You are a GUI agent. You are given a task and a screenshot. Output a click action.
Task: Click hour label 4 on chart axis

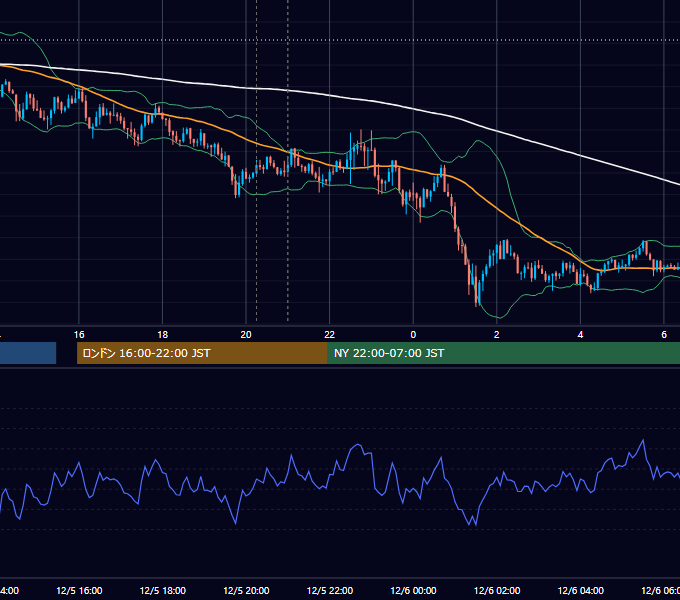pyautogui.click(x=580, y=335)
